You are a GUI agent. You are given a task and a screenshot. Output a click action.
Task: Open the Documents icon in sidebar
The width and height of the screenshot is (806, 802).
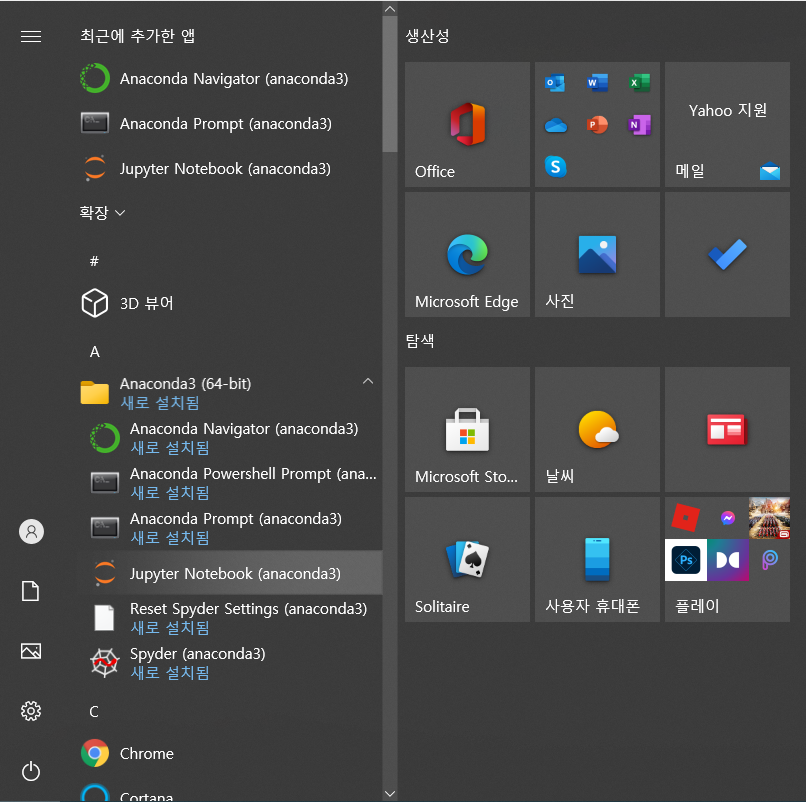click(30, 591)
